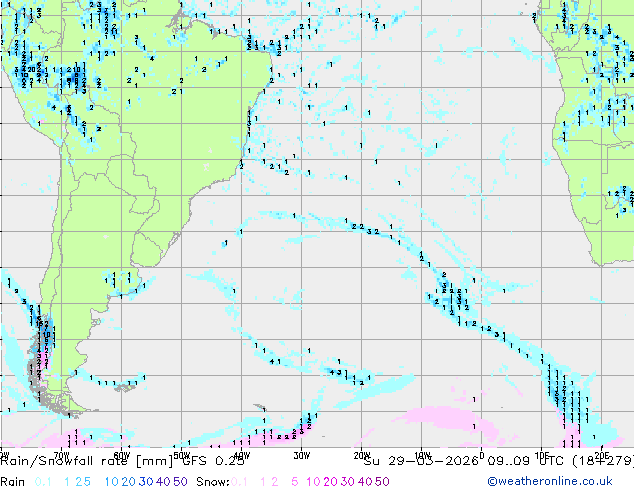Screen dimensions: 634x490
Task: Click the 50W longitude label
Action: pos(182,455)
